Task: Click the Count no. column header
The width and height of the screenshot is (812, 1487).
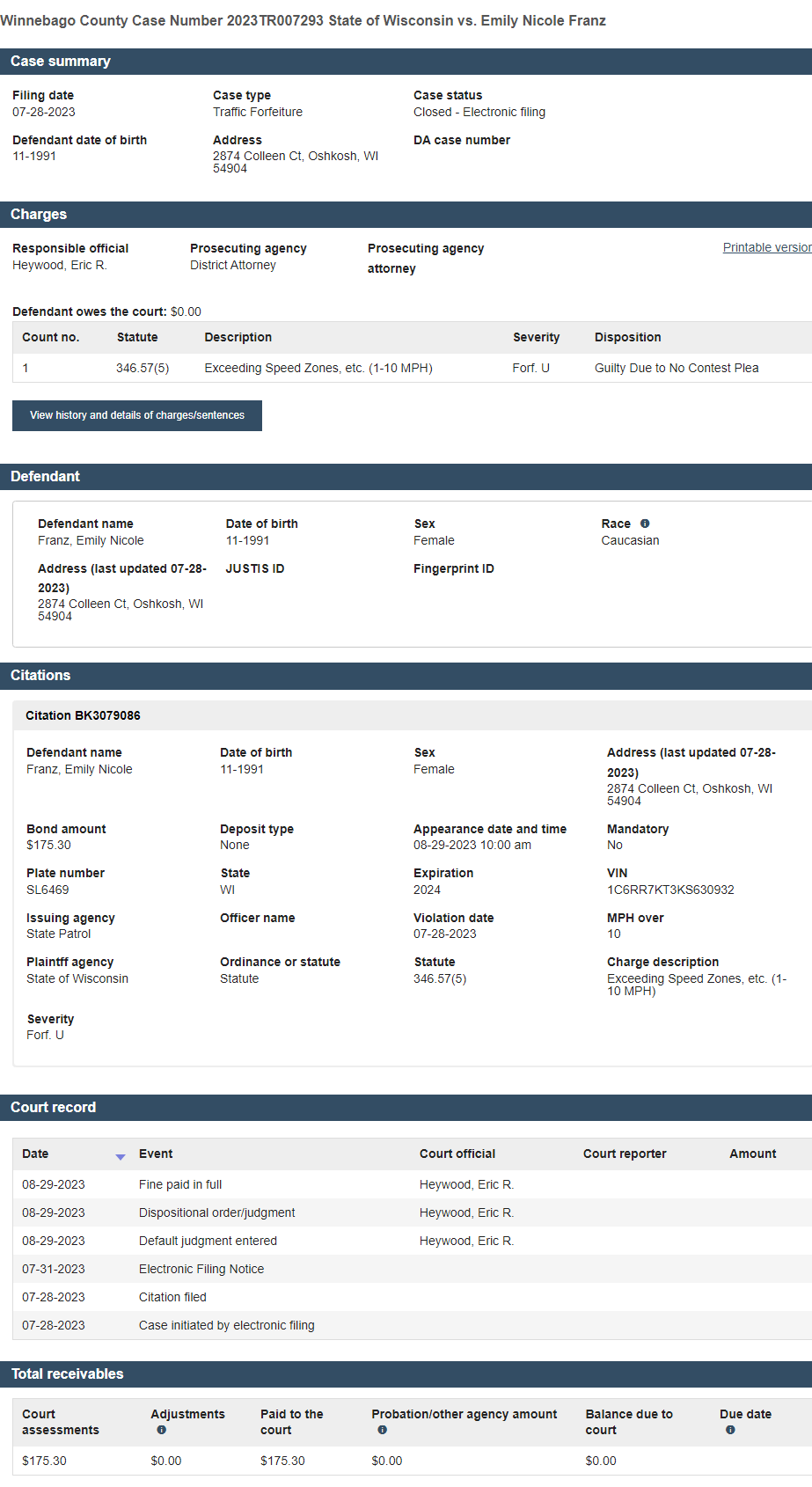Action: [x=50, y=337]
